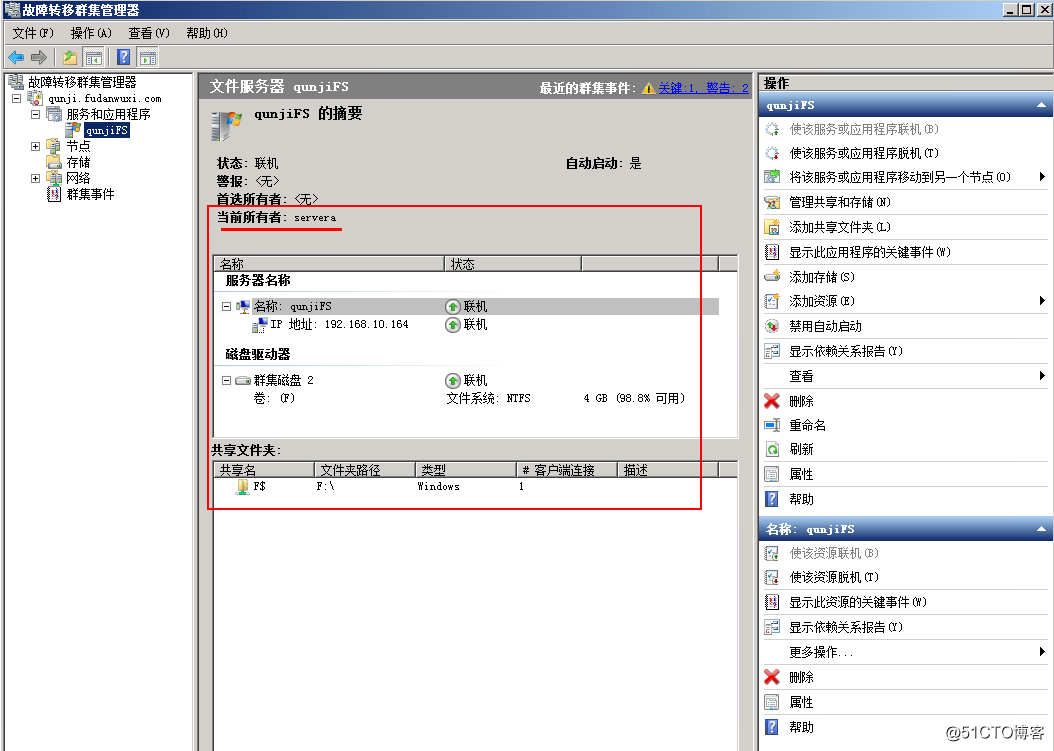Viewport: 1054px width, 751px height.
Task: Click 使该资源脱机(T) action
Action: 834,577
